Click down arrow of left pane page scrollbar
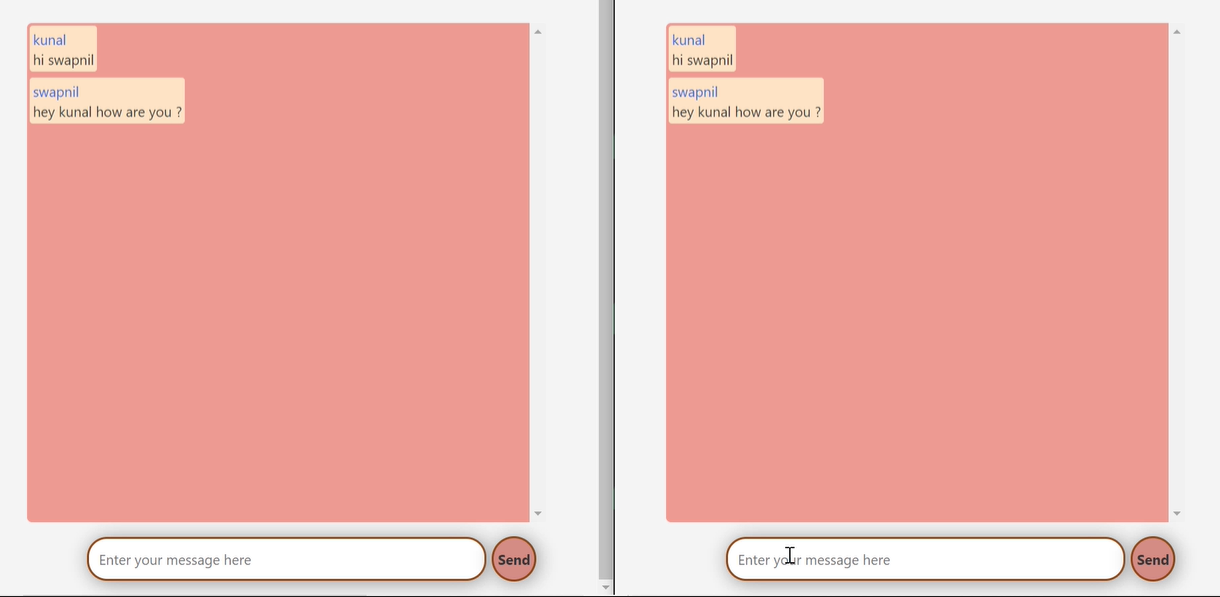This screenshot has width=1220, height=597. pyautogui.click(x=605, y=588)
